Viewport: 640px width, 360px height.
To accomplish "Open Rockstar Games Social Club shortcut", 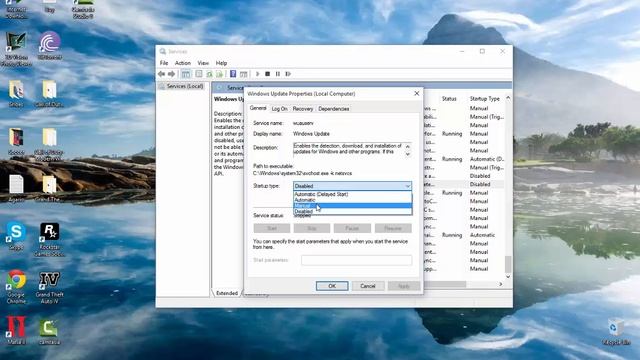I will point(49,239).
